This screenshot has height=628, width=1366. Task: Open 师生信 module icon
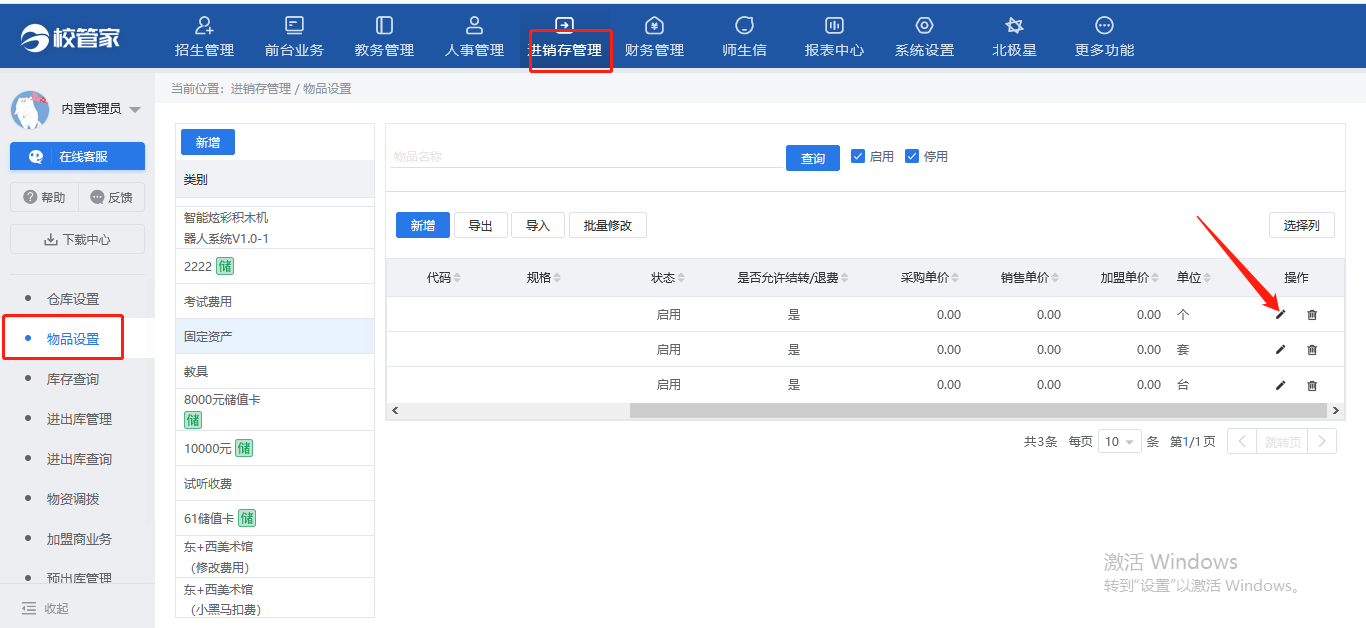[x=744, y=25]
